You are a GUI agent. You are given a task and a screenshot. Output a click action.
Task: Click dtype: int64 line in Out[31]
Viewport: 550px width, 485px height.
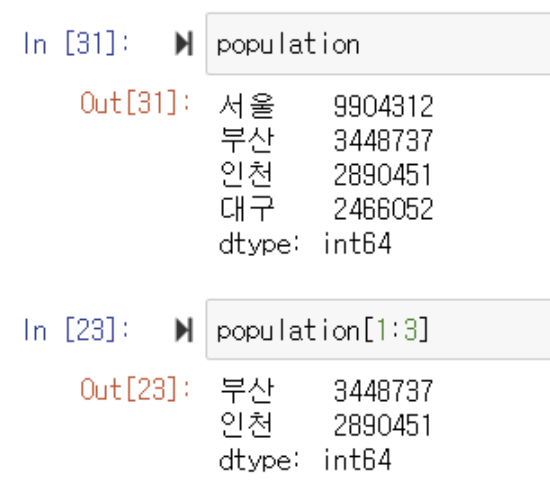point(305,243)
